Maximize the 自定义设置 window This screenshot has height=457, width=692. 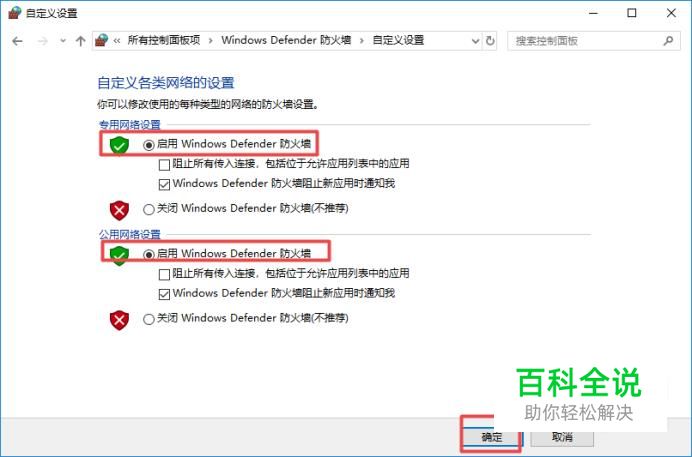[632, 13]
